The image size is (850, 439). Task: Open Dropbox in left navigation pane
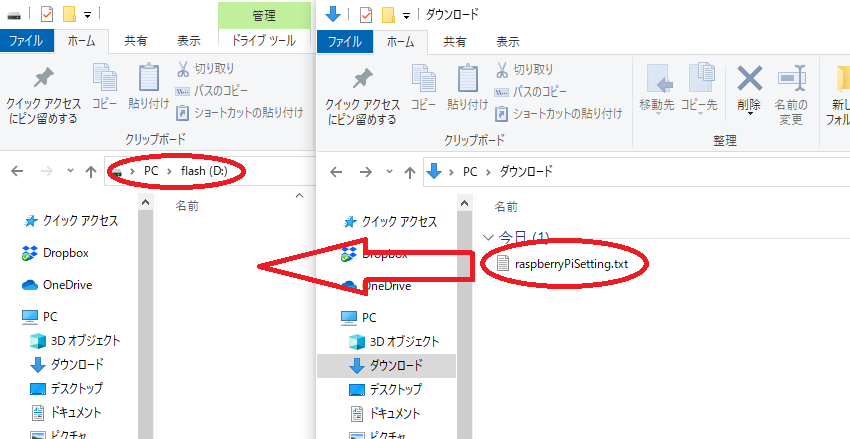point(66,253)
